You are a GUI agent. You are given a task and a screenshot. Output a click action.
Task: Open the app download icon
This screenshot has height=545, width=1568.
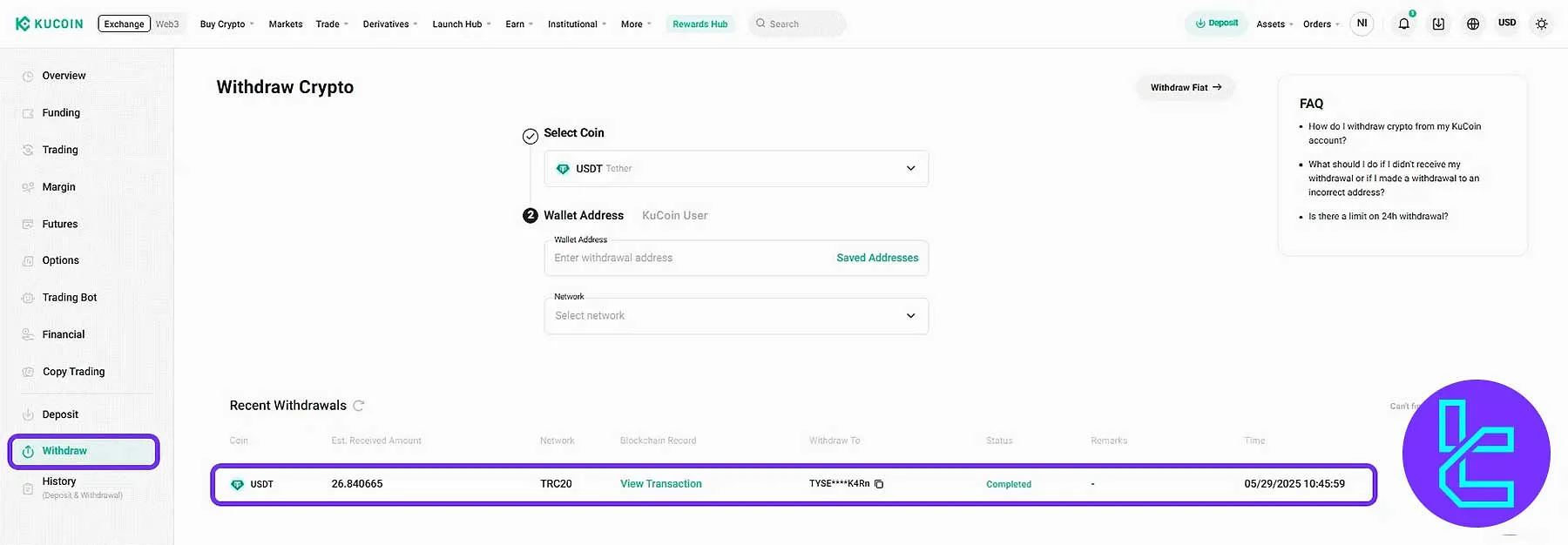[x=1438, y=24]
